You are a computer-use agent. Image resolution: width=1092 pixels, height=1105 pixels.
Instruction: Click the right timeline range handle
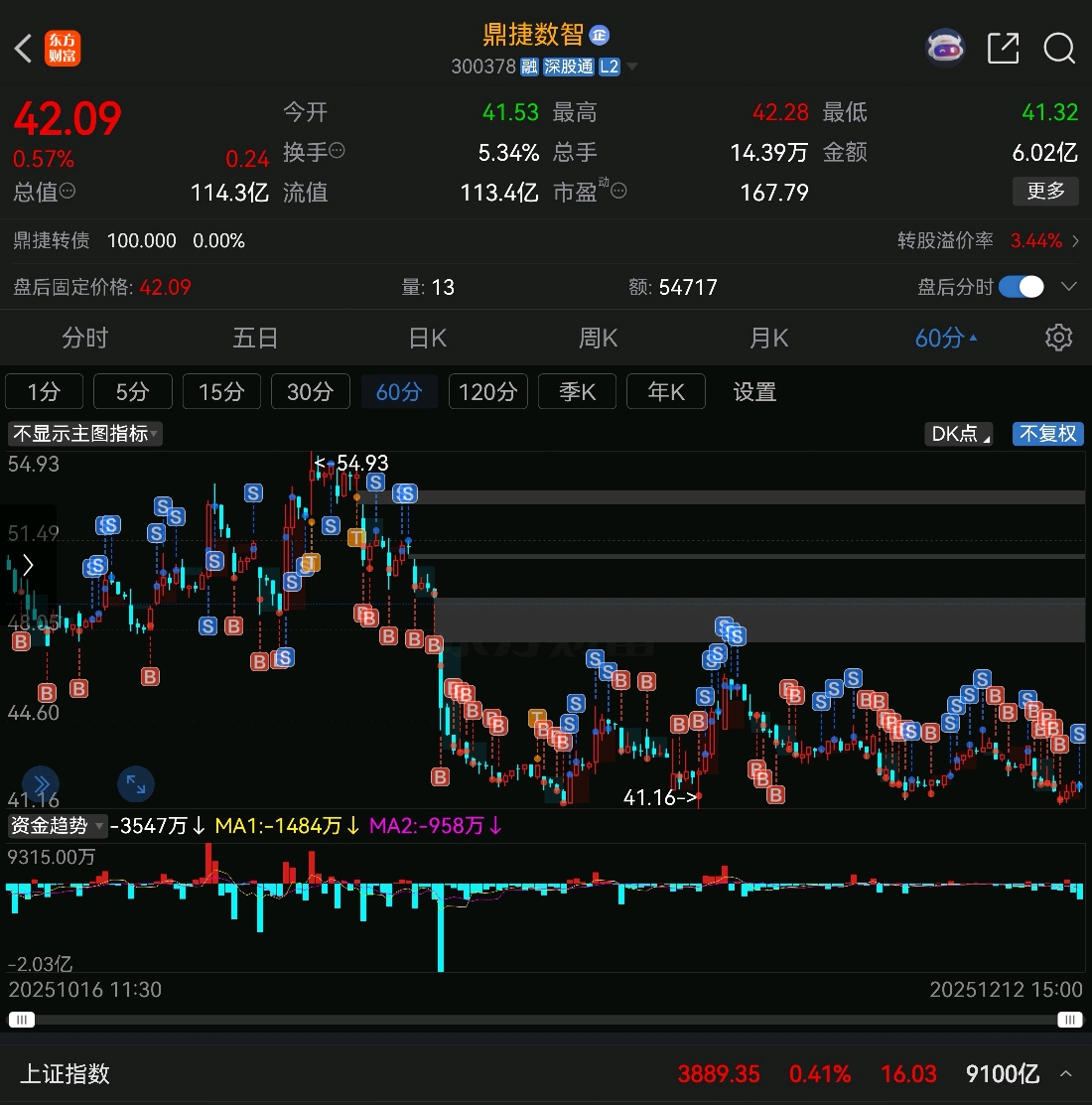click(1069, 1020)
